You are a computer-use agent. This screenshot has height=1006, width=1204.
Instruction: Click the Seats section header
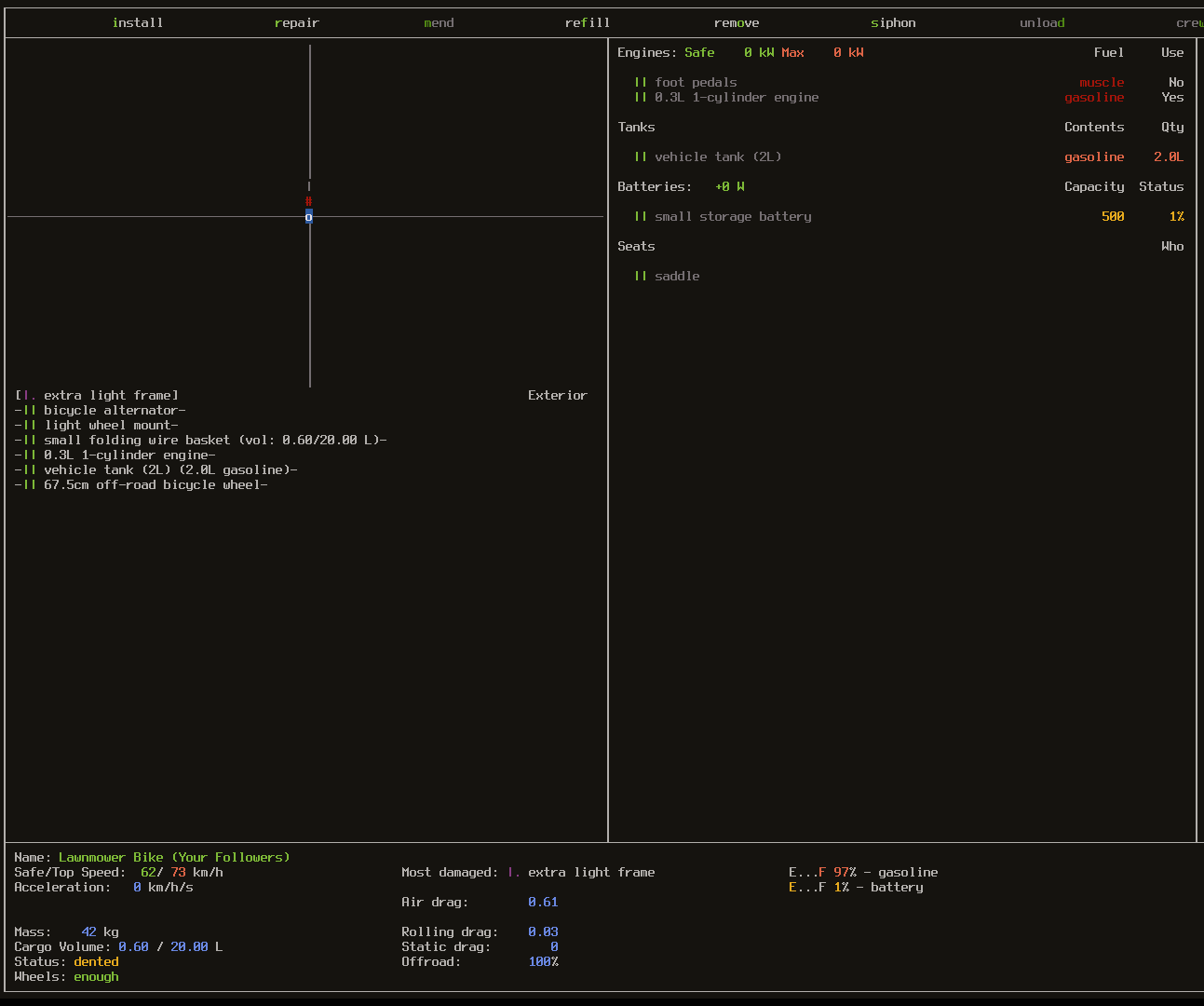(636, 247)
